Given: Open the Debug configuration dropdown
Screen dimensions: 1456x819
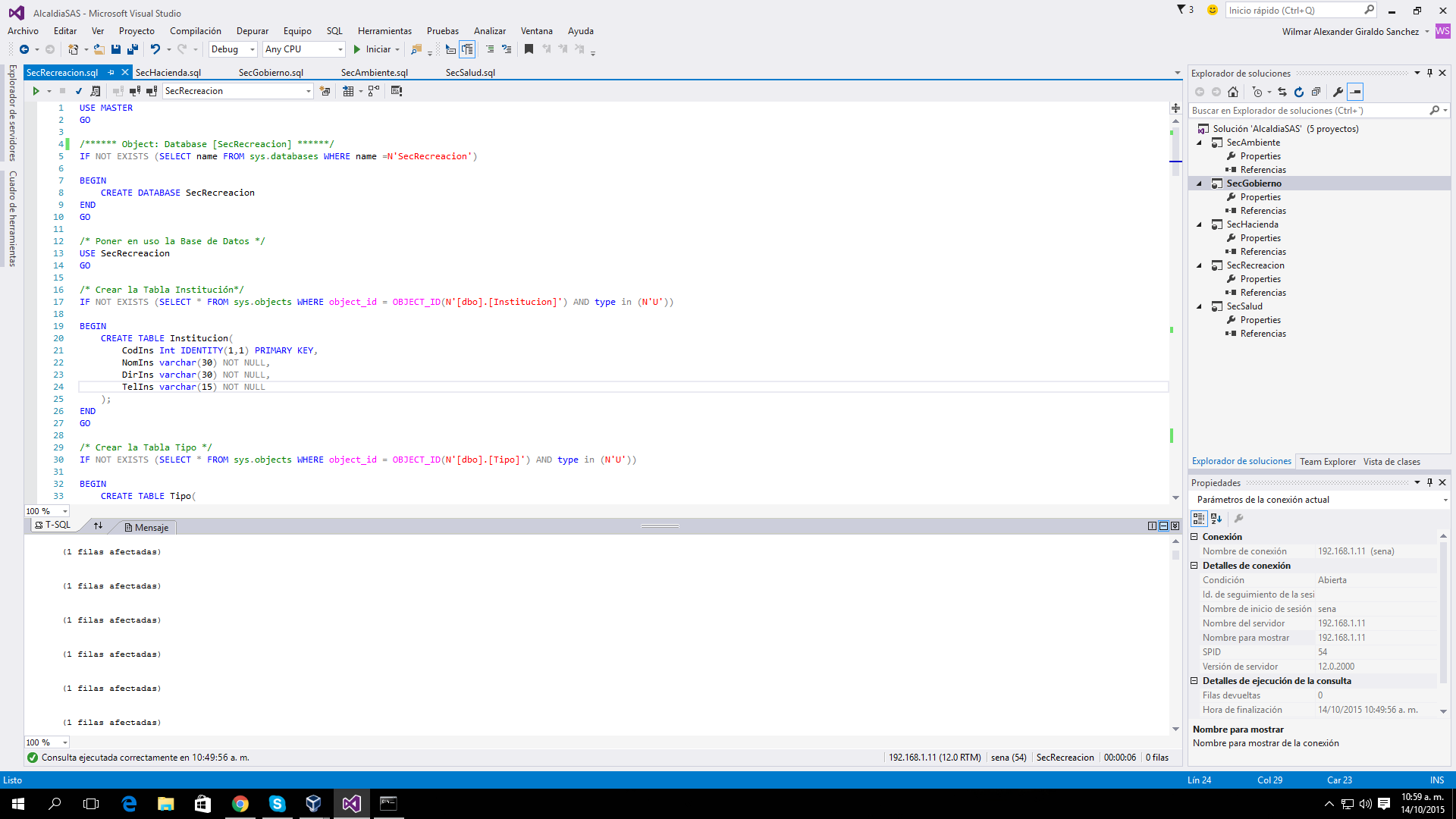Looking at the screenshot, I should click(x=233, y=49).
